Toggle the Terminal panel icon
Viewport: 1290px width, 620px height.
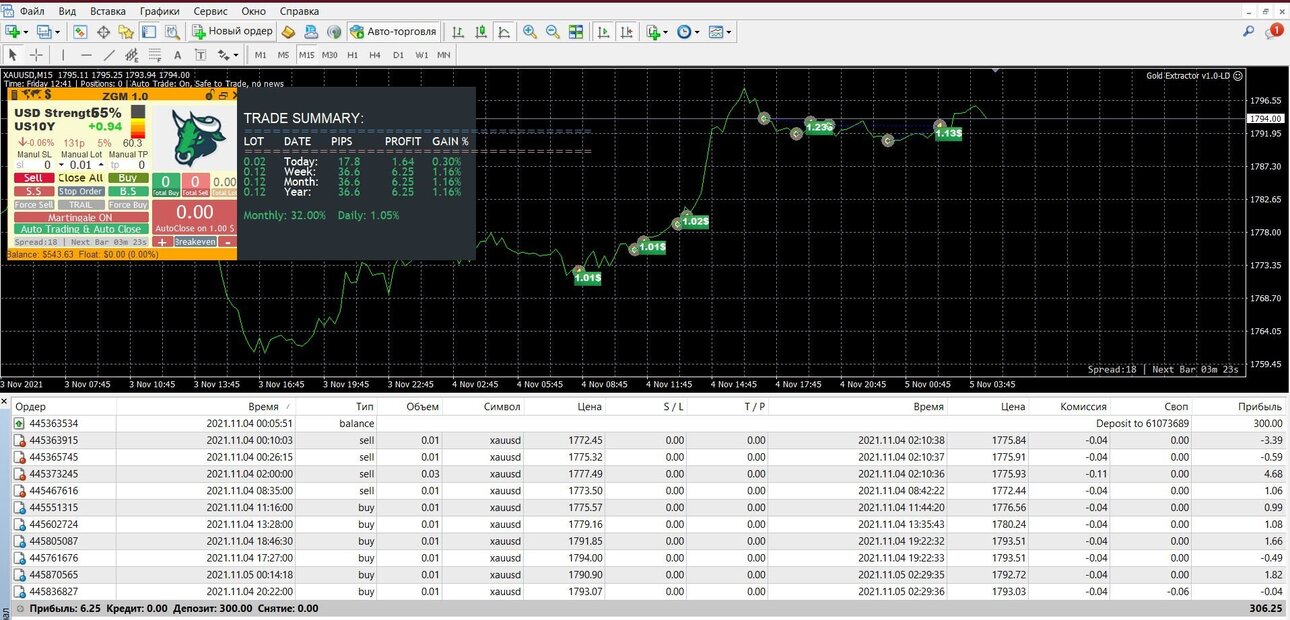(149, 32)
